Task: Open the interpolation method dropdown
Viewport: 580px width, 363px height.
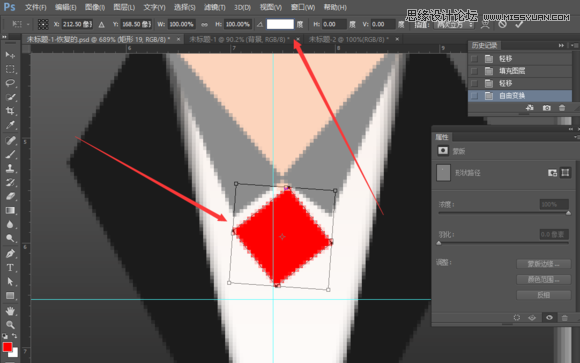Action: 455,25
